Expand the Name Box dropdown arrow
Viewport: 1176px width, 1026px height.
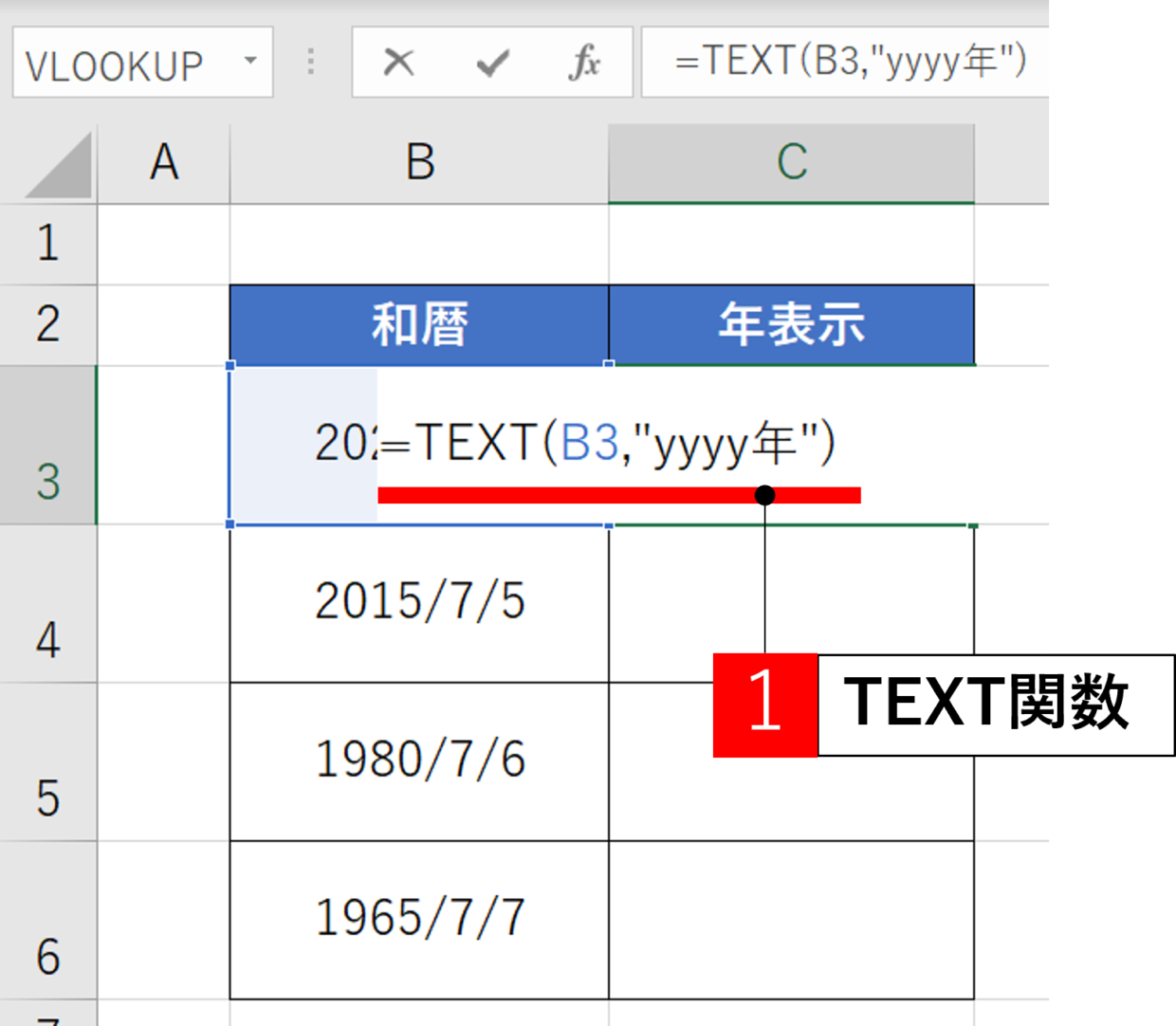tap(250, 62)
